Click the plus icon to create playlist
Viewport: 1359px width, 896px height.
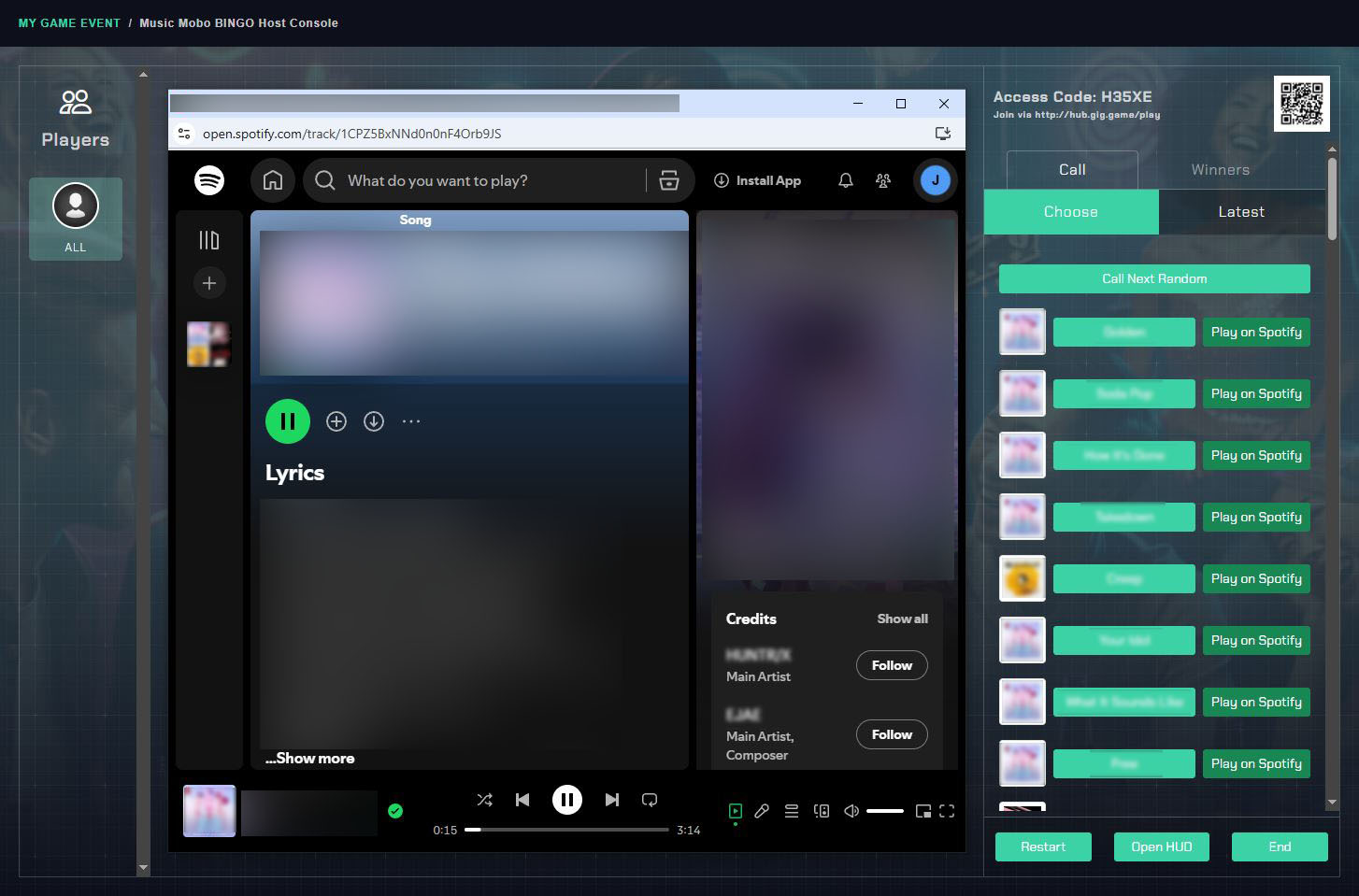209,283
